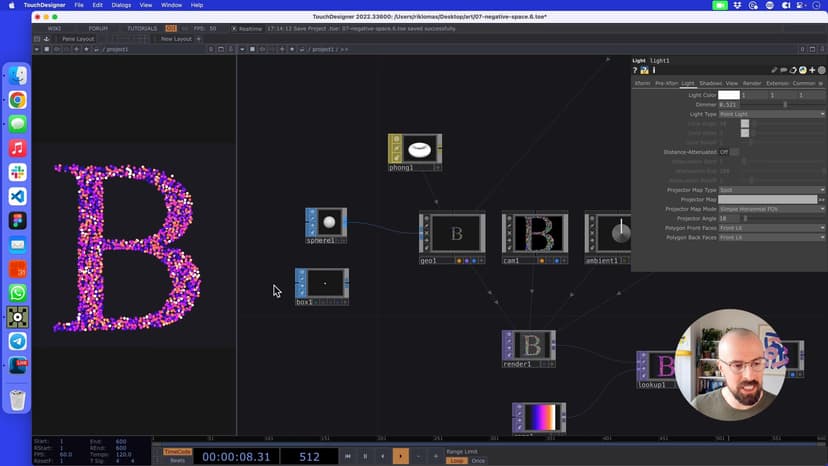Click the Python help icon in parameter panel
Image resolution: width=828 pixels, height=466 pixels.
pos(644,71)
